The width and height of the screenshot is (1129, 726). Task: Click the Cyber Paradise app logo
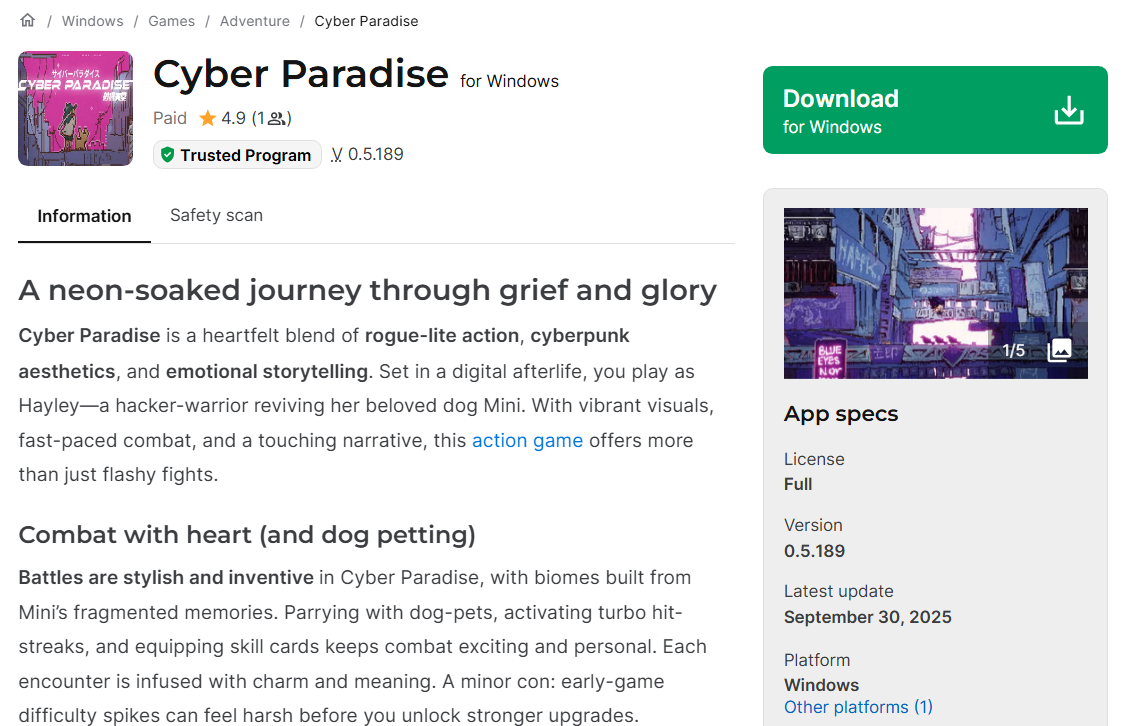click(x=75, y=108)
